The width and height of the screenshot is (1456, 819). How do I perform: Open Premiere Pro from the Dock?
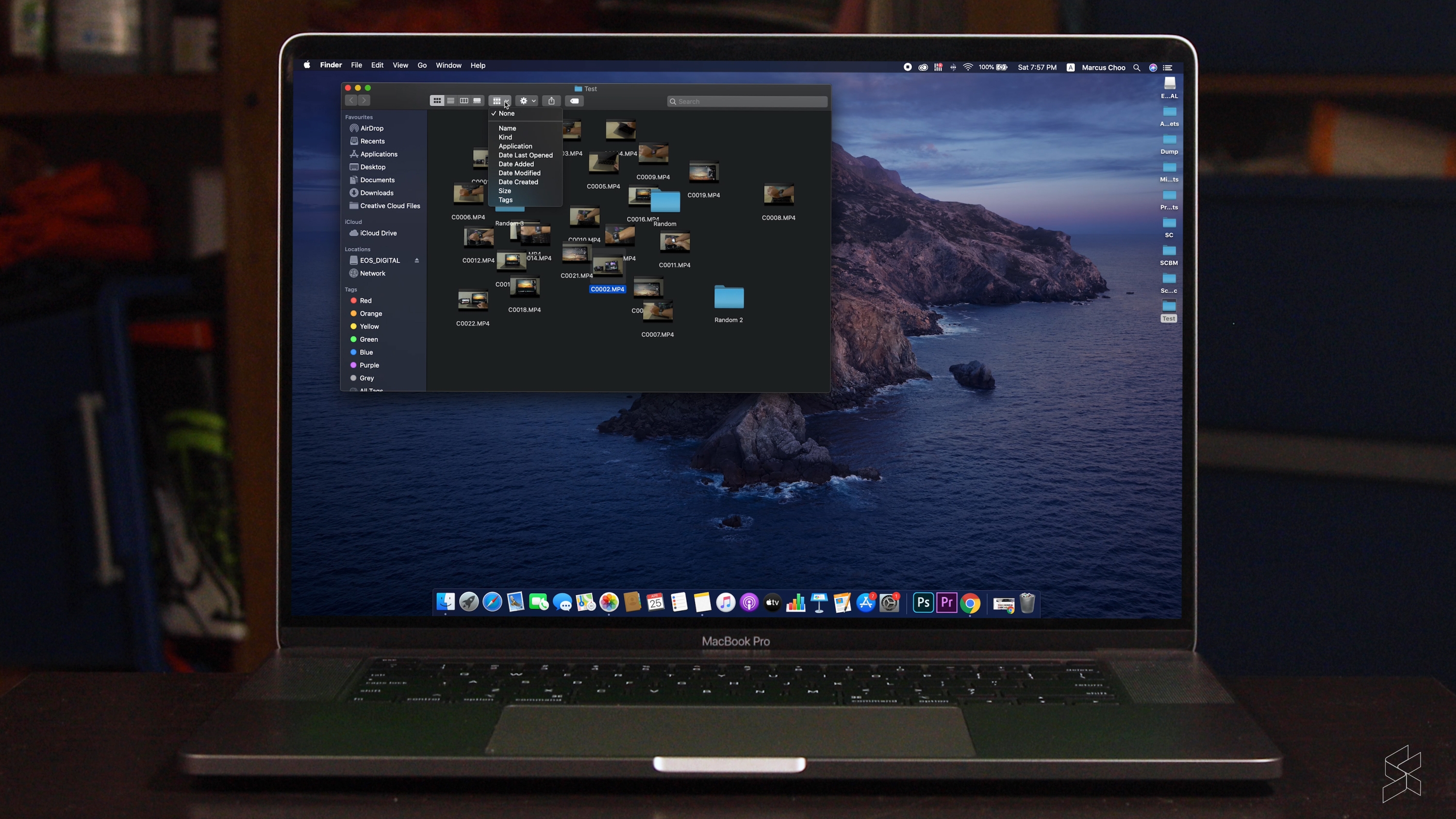946,603
